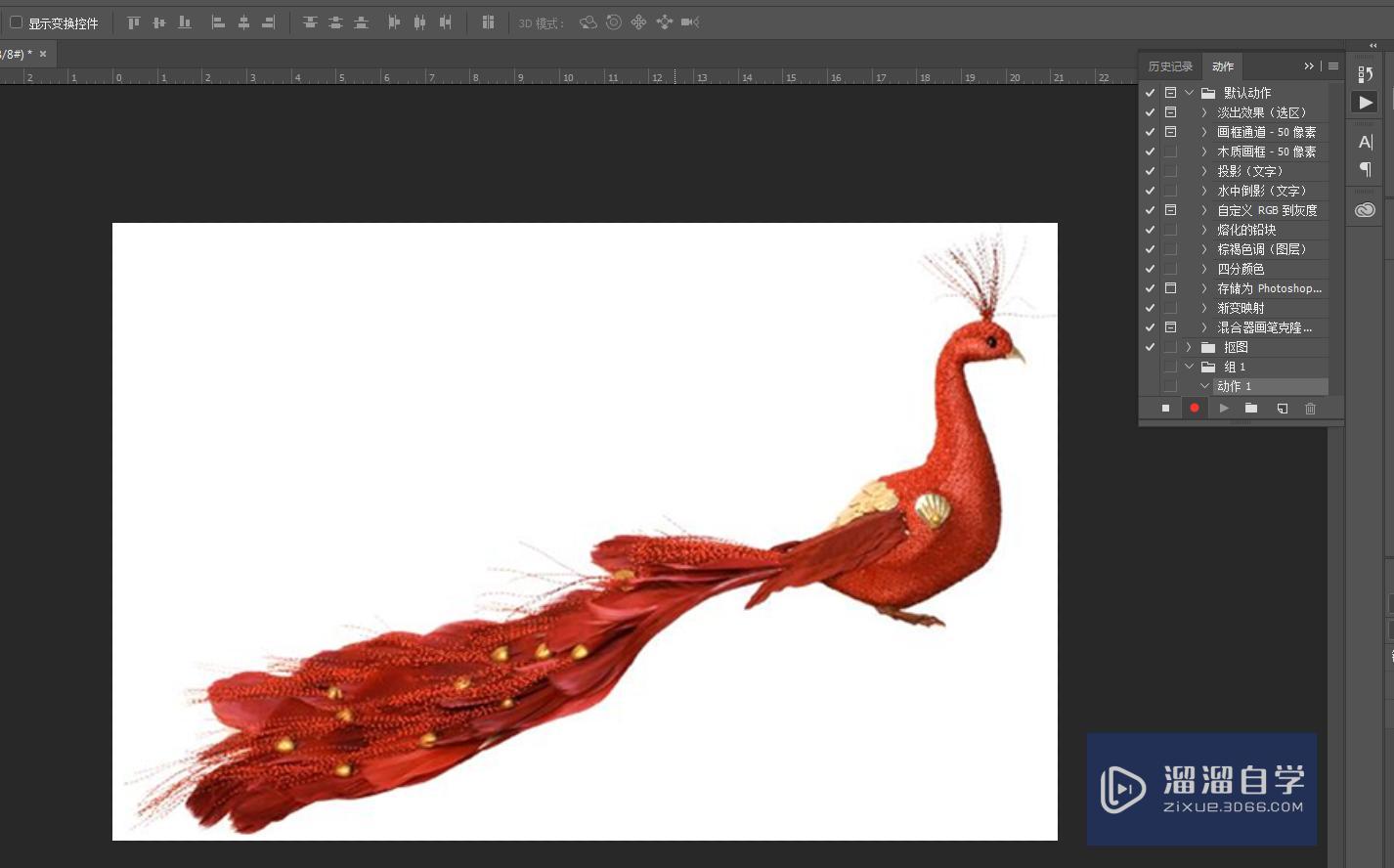This screenshot has height=868, width=1394.
Task: Open the Character panel icon
Action: click(x=1366, y=143)
